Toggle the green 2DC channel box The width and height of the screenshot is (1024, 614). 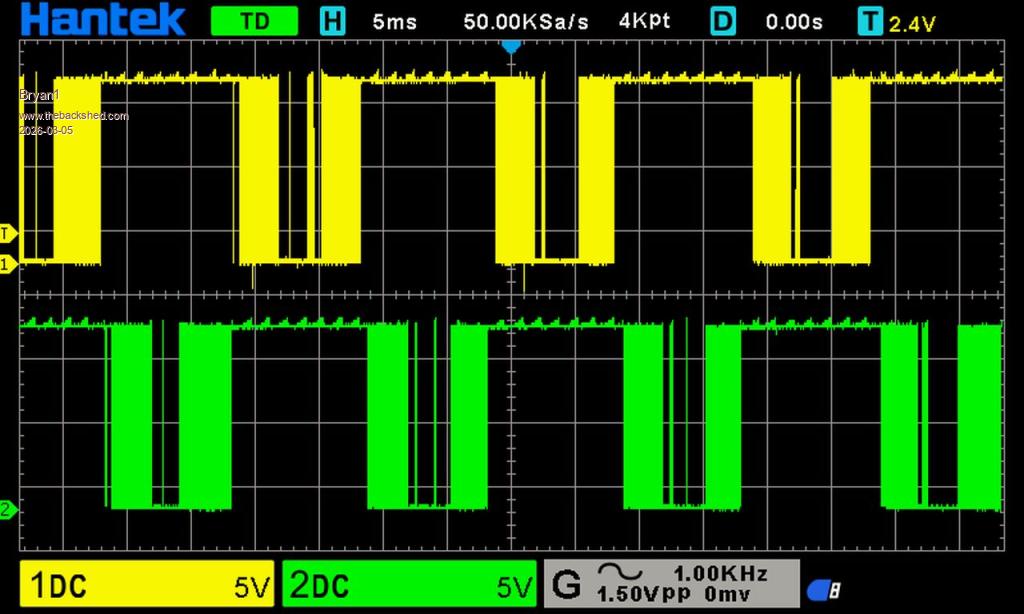click(409, 584)
